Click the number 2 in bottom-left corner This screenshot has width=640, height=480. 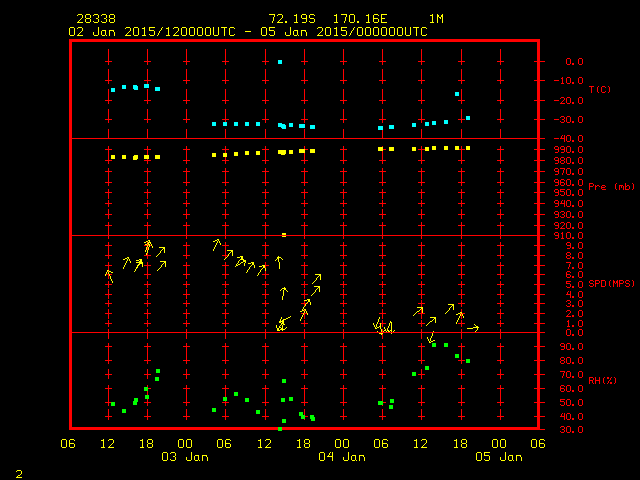tap(18, 471)
